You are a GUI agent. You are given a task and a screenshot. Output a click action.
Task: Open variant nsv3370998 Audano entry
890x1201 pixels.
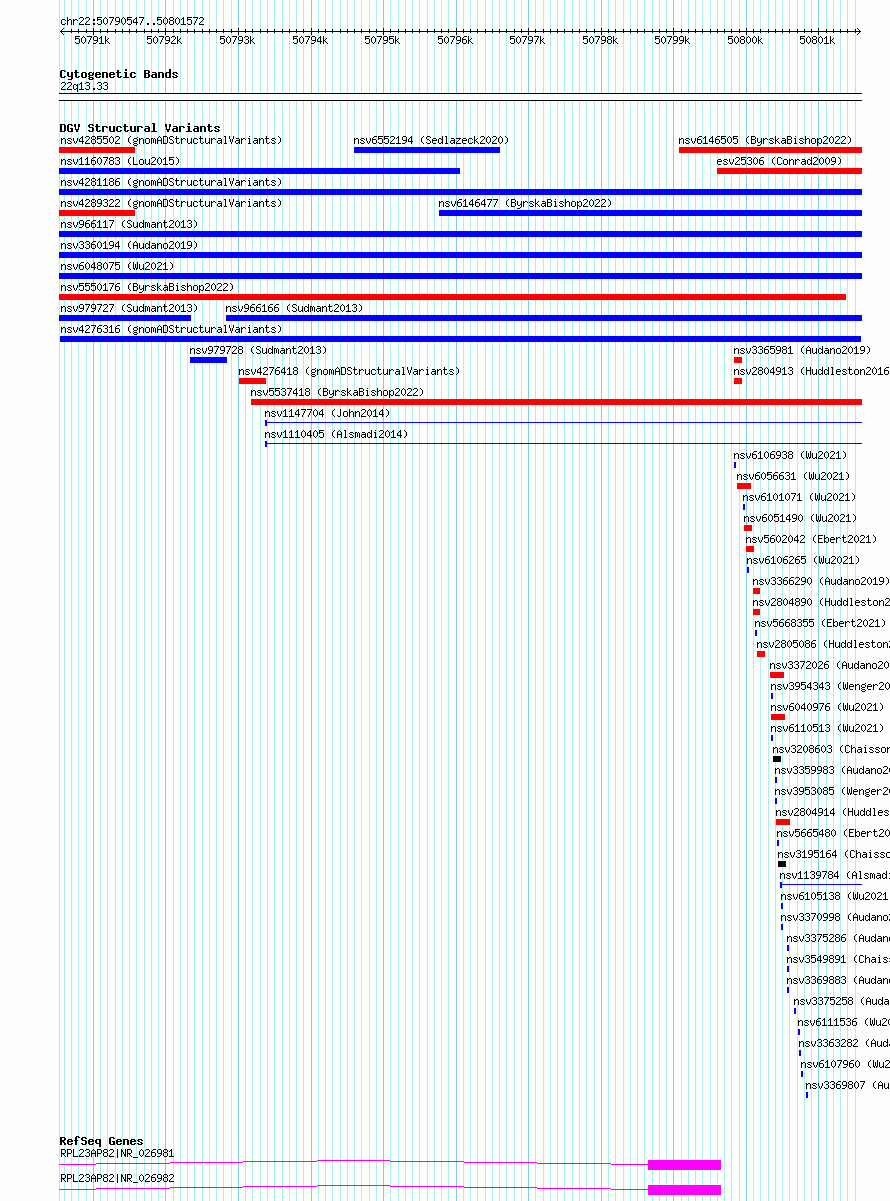coord(835,917)
